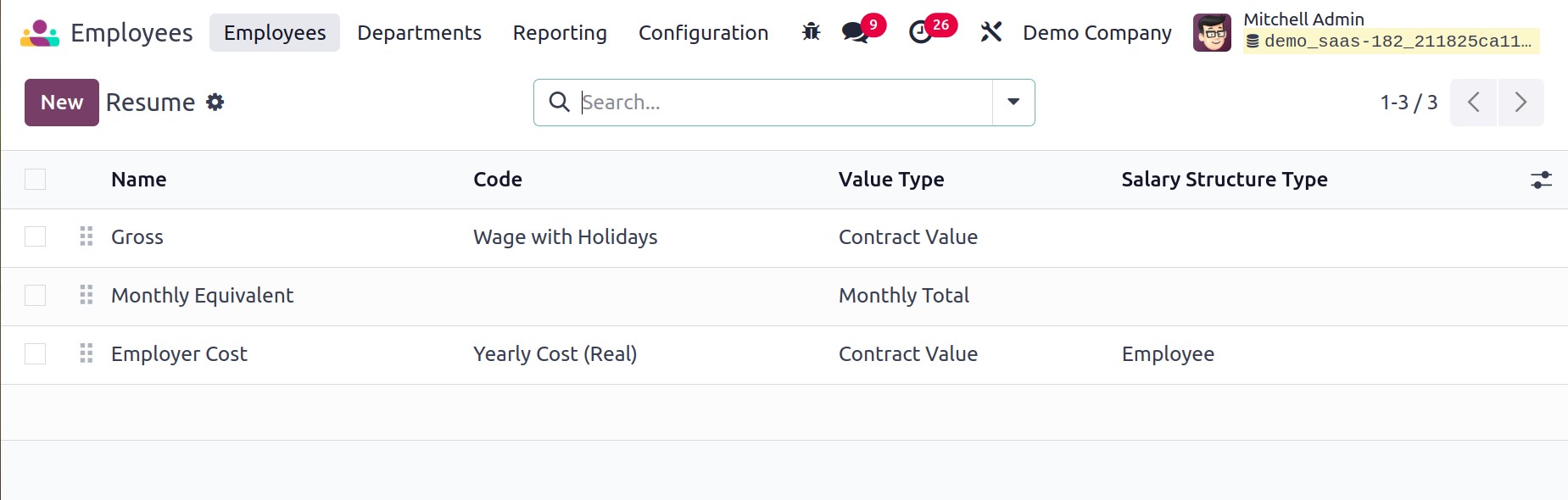Open the chat messages icon
Viewport: 1568px width, 500px height.
coord(855,32)
